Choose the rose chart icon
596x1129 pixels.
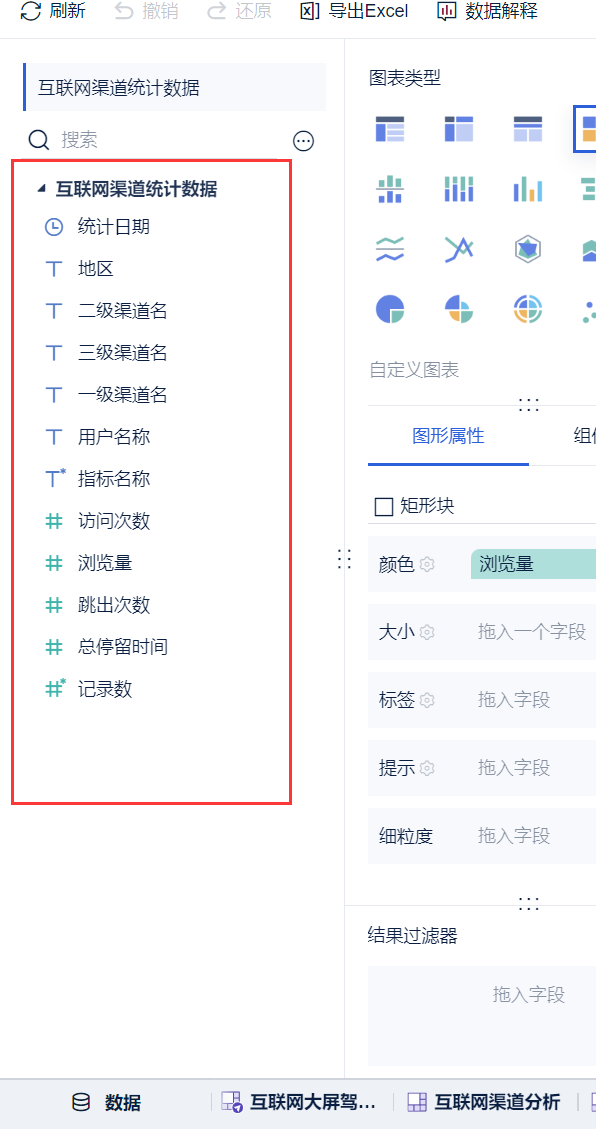coord(459,310)
